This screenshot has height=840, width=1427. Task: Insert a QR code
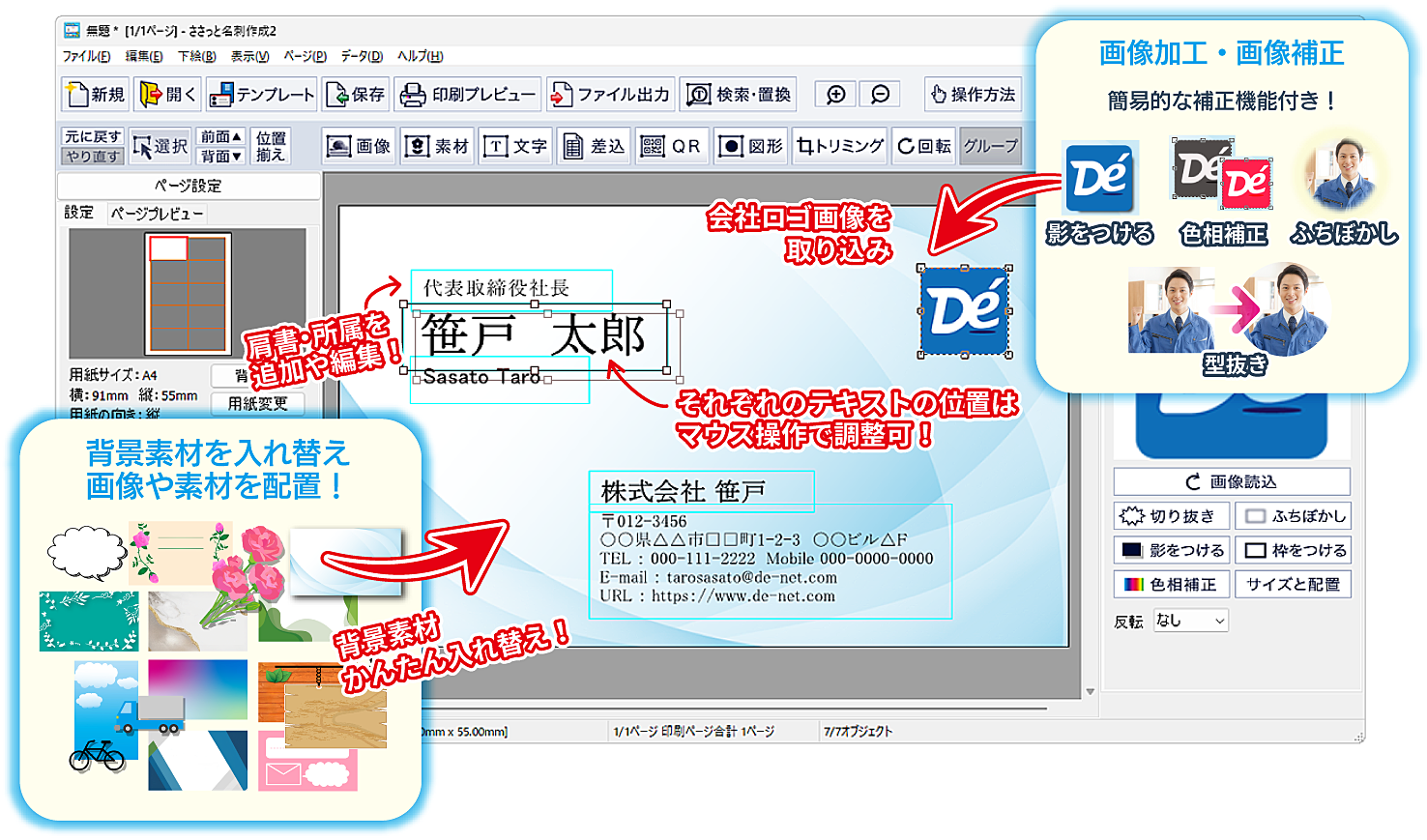click(x=672, y=146)
